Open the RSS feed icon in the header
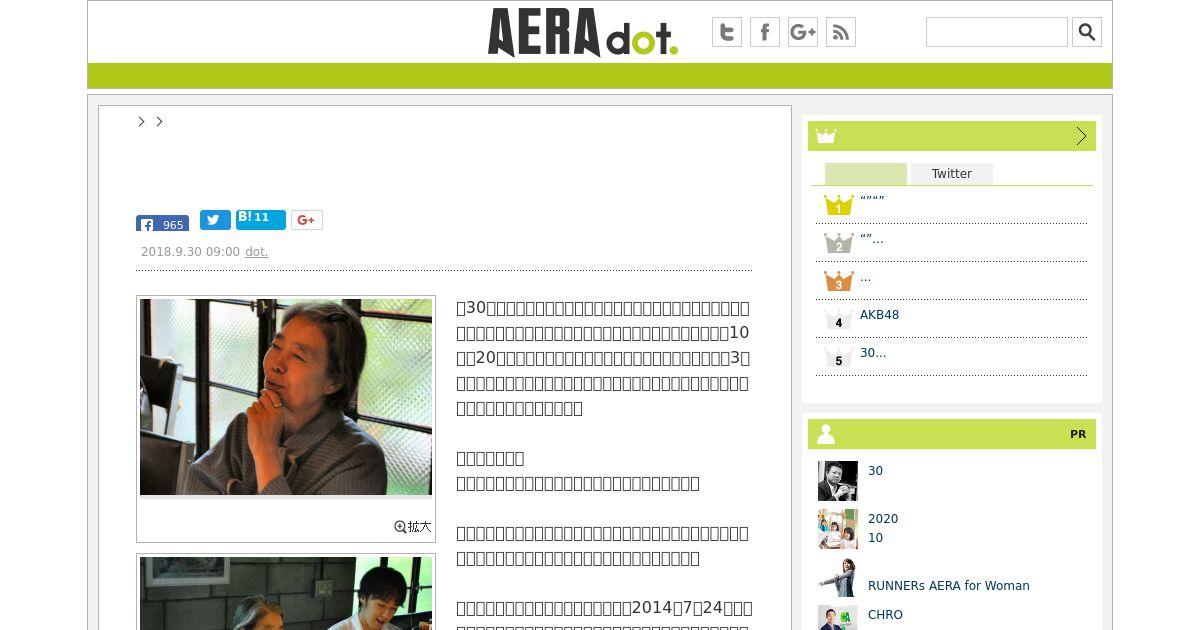 (841, 32)
